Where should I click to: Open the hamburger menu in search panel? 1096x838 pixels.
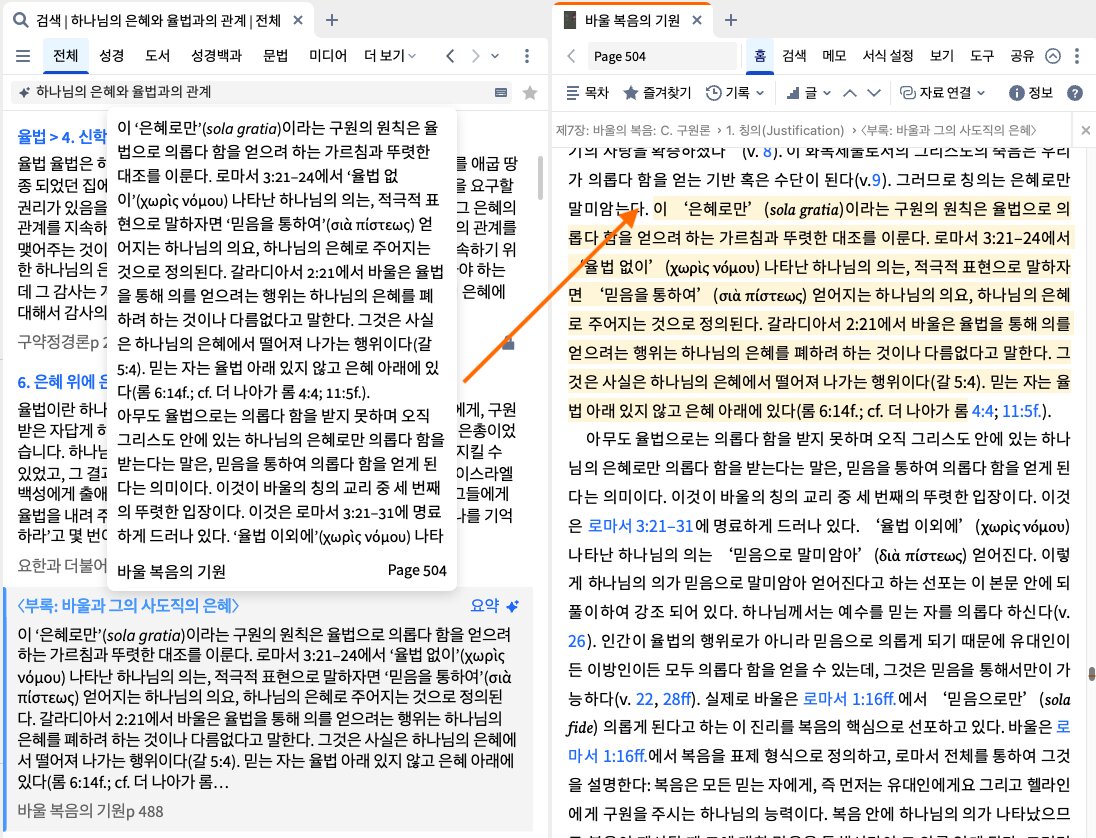23,56
